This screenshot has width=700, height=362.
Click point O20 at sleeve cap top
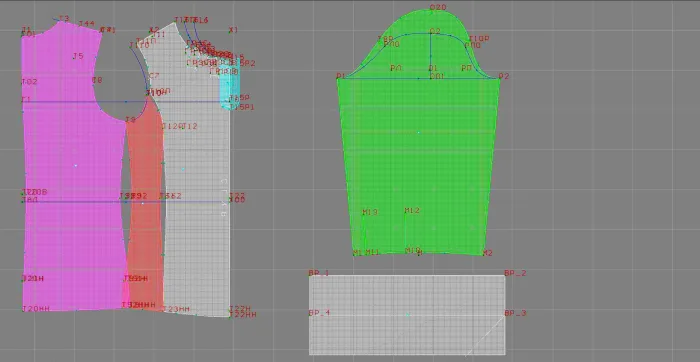click(x=438, y=8)
